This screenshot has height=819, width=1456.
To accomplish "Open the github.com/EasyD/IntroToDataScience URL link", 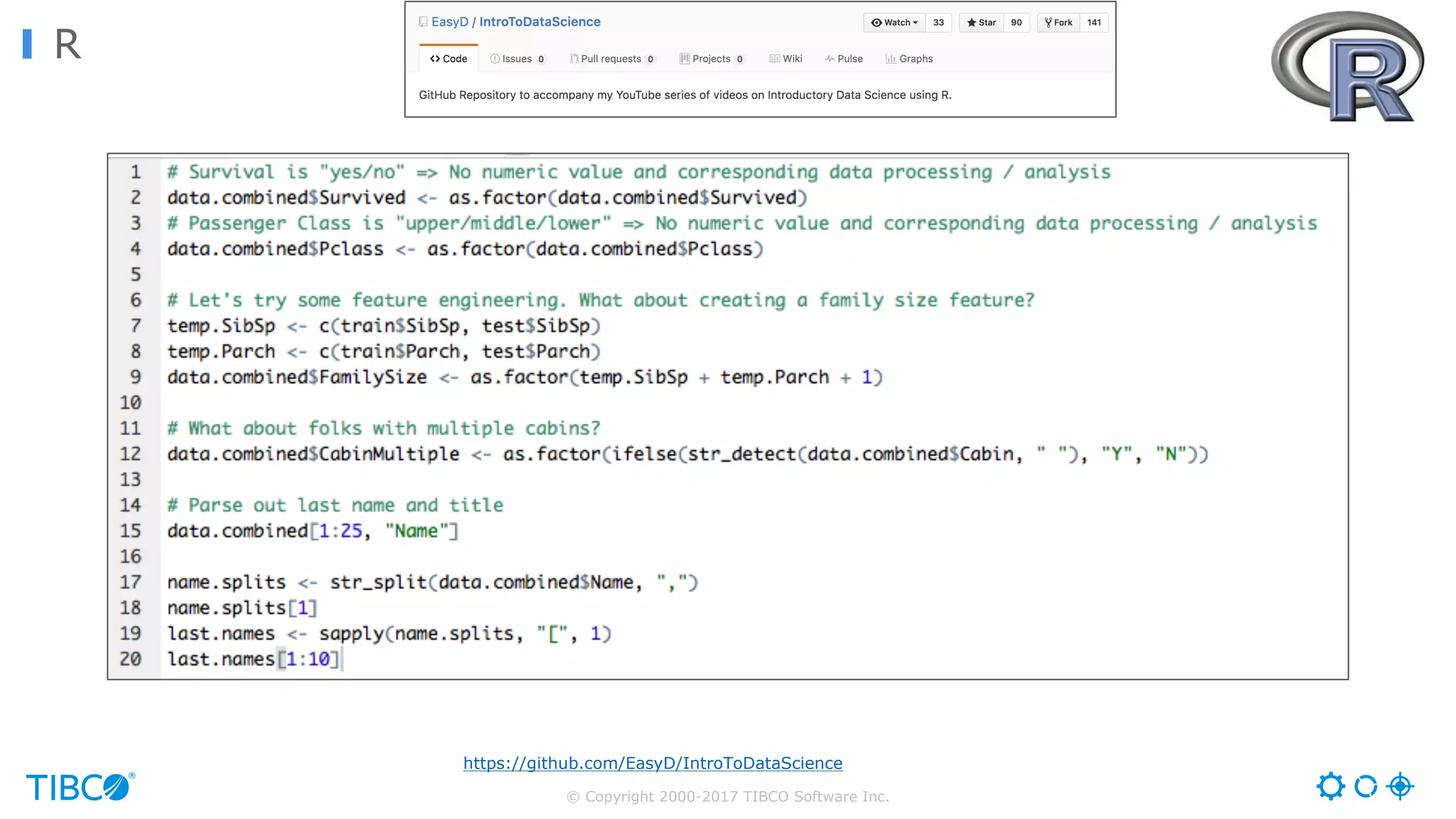I will (653, 763).
